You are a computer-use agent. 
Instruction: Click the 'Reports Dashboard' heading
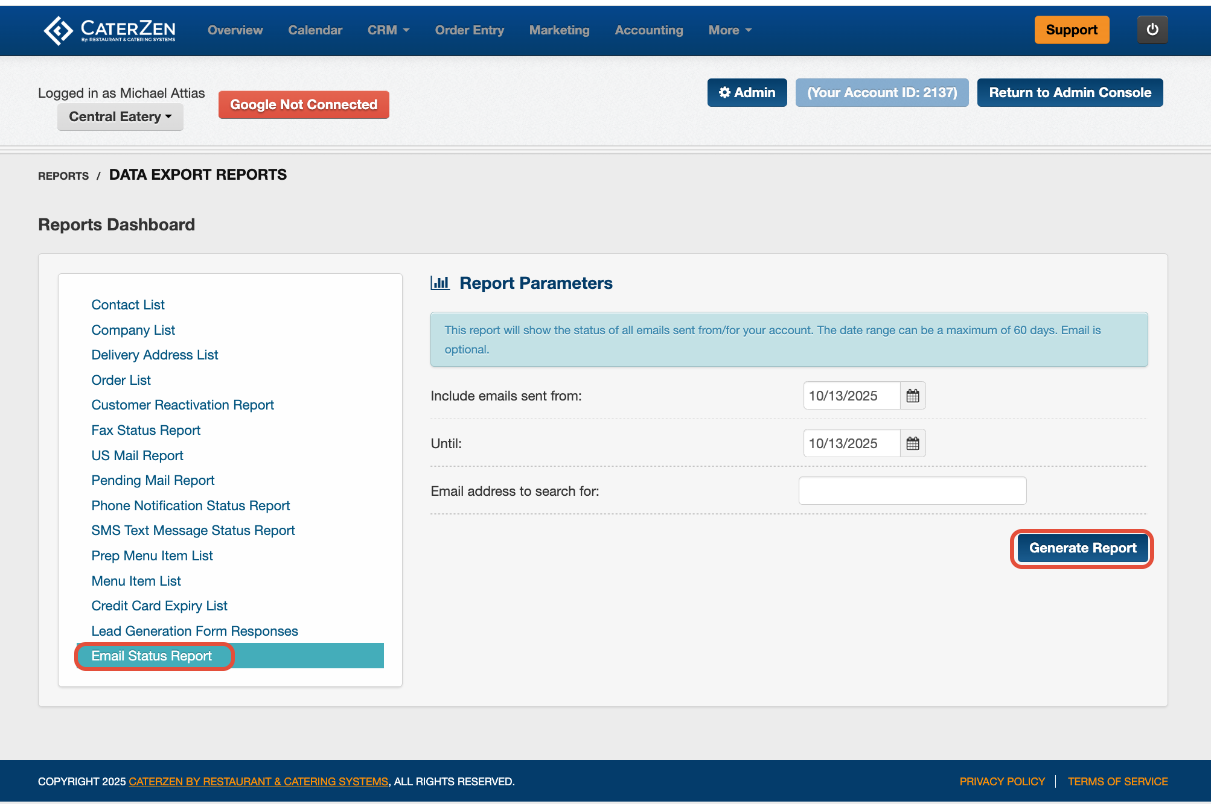[116, 225]
